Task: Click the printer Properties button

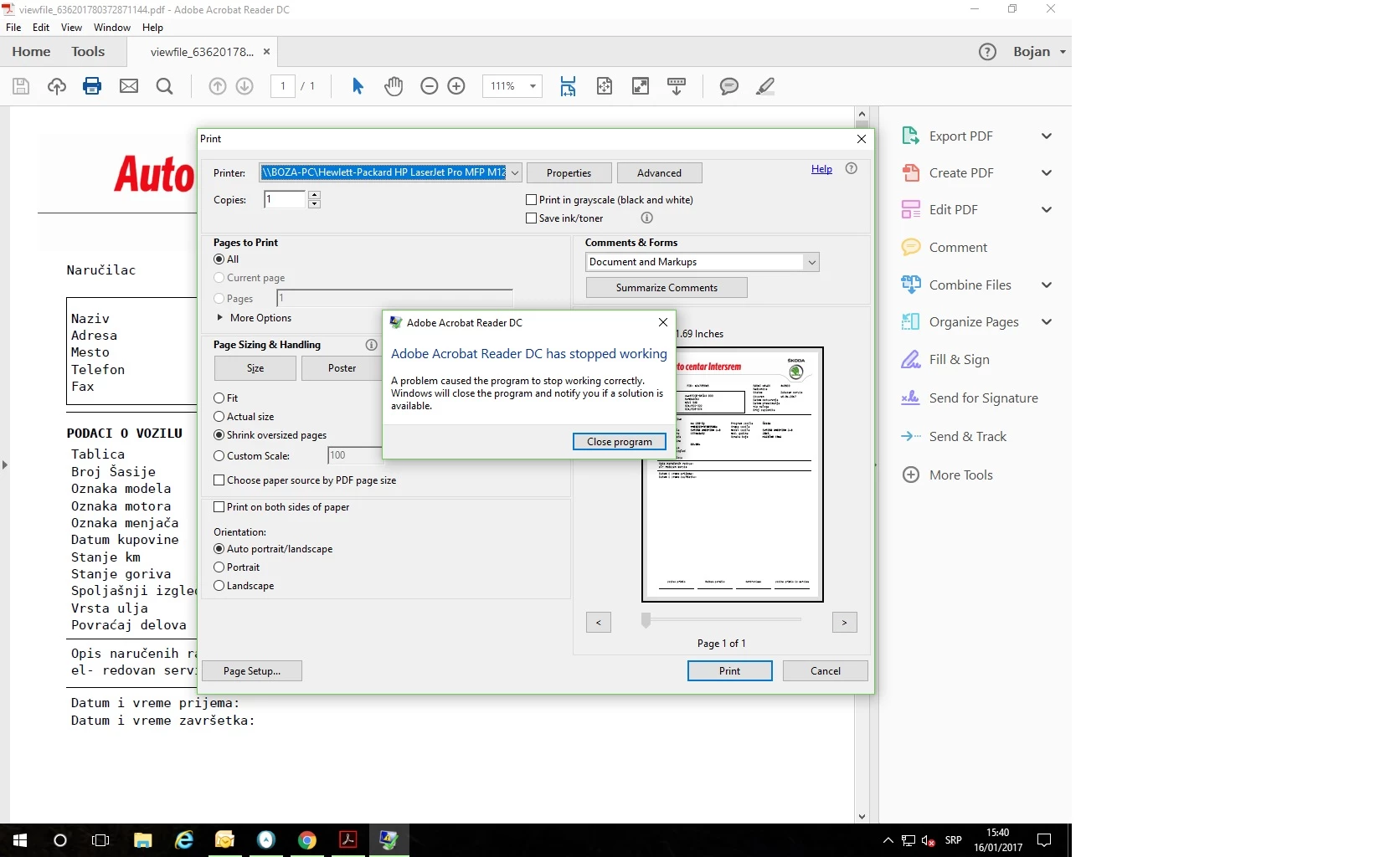Action: click(x=569, y=173)
